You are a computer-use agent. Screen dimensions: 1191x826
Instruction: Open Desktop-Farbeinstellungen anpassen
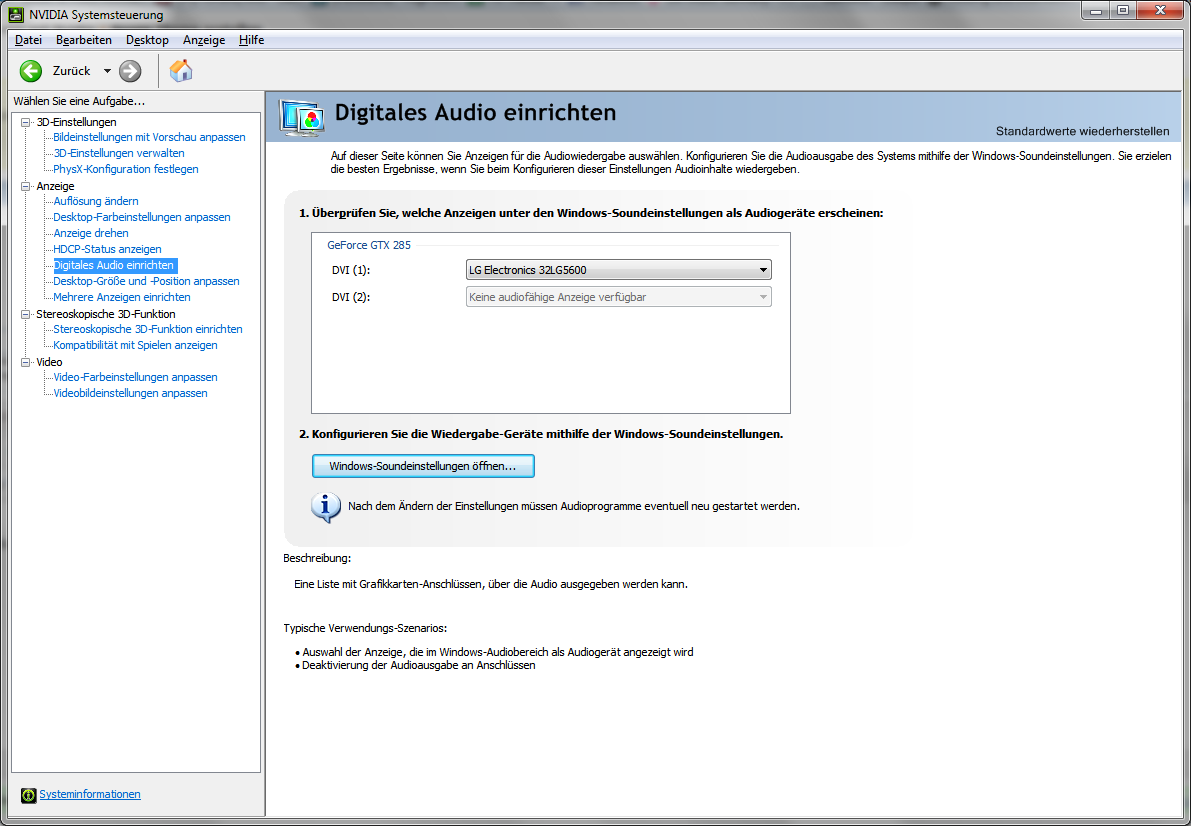[141, 217]
